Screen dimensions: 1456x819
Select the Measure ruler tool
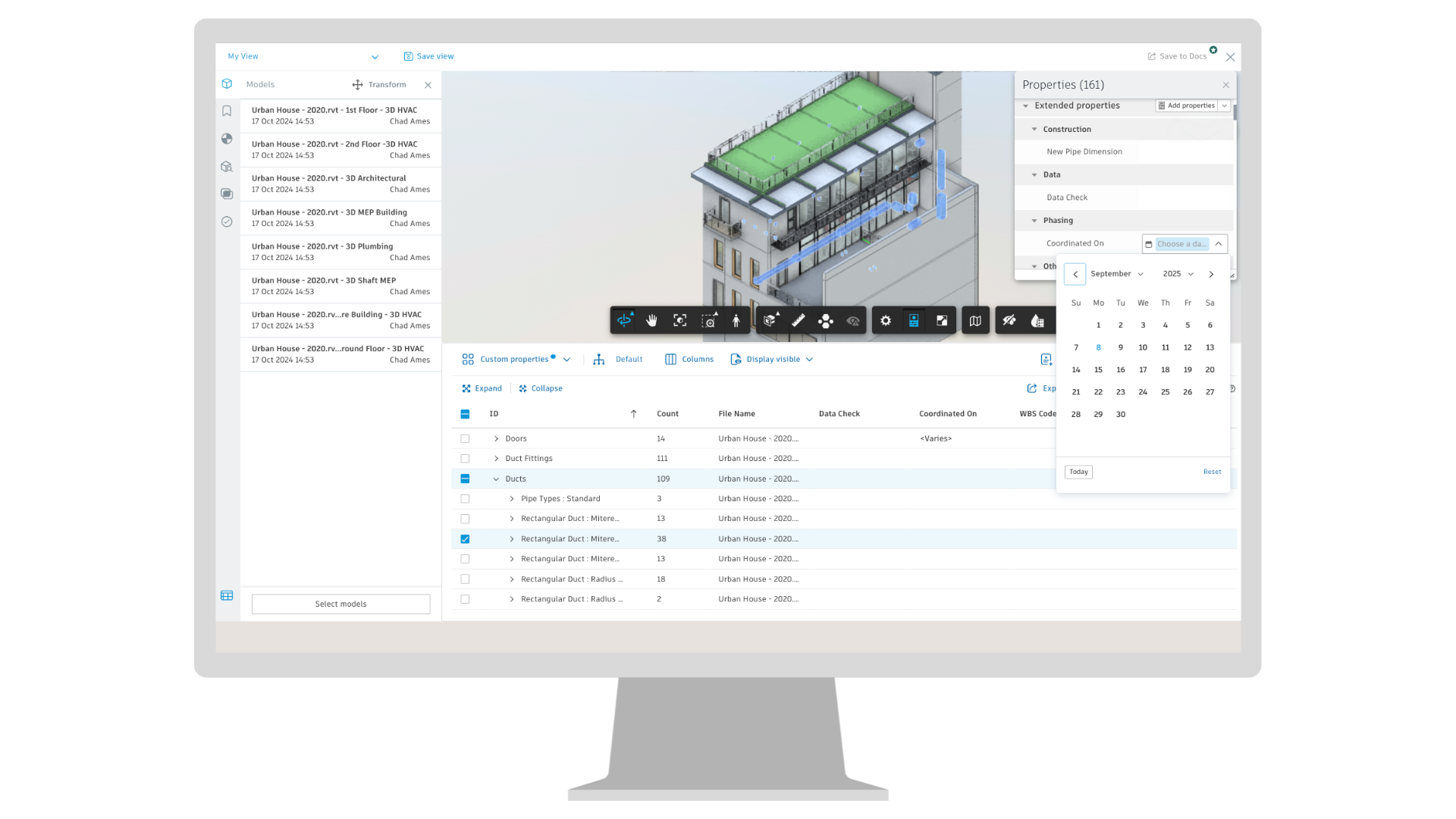tap(799, 321)
